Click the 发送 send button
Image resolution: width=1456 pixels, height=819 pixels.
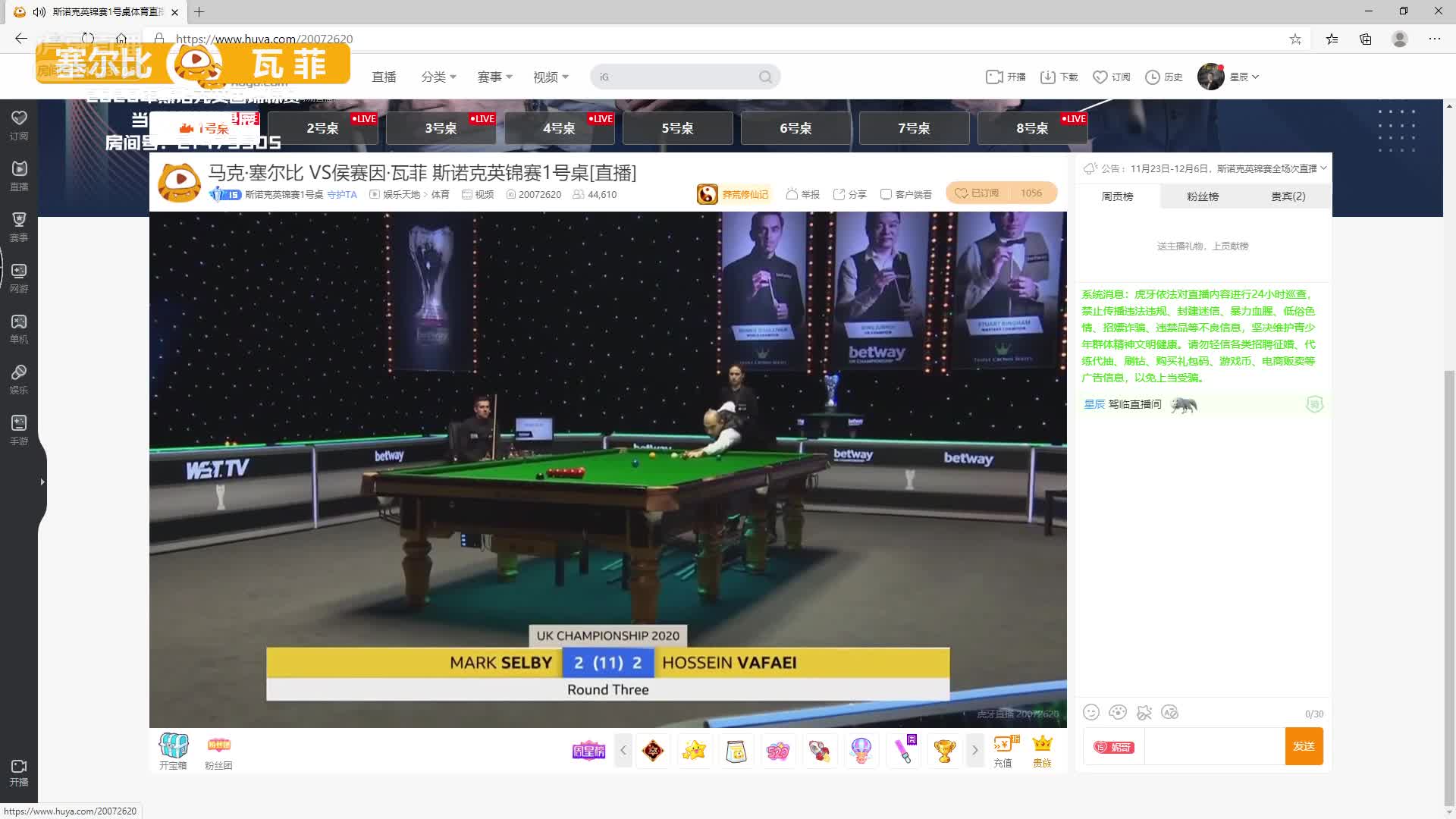(x=1304, y=746)
